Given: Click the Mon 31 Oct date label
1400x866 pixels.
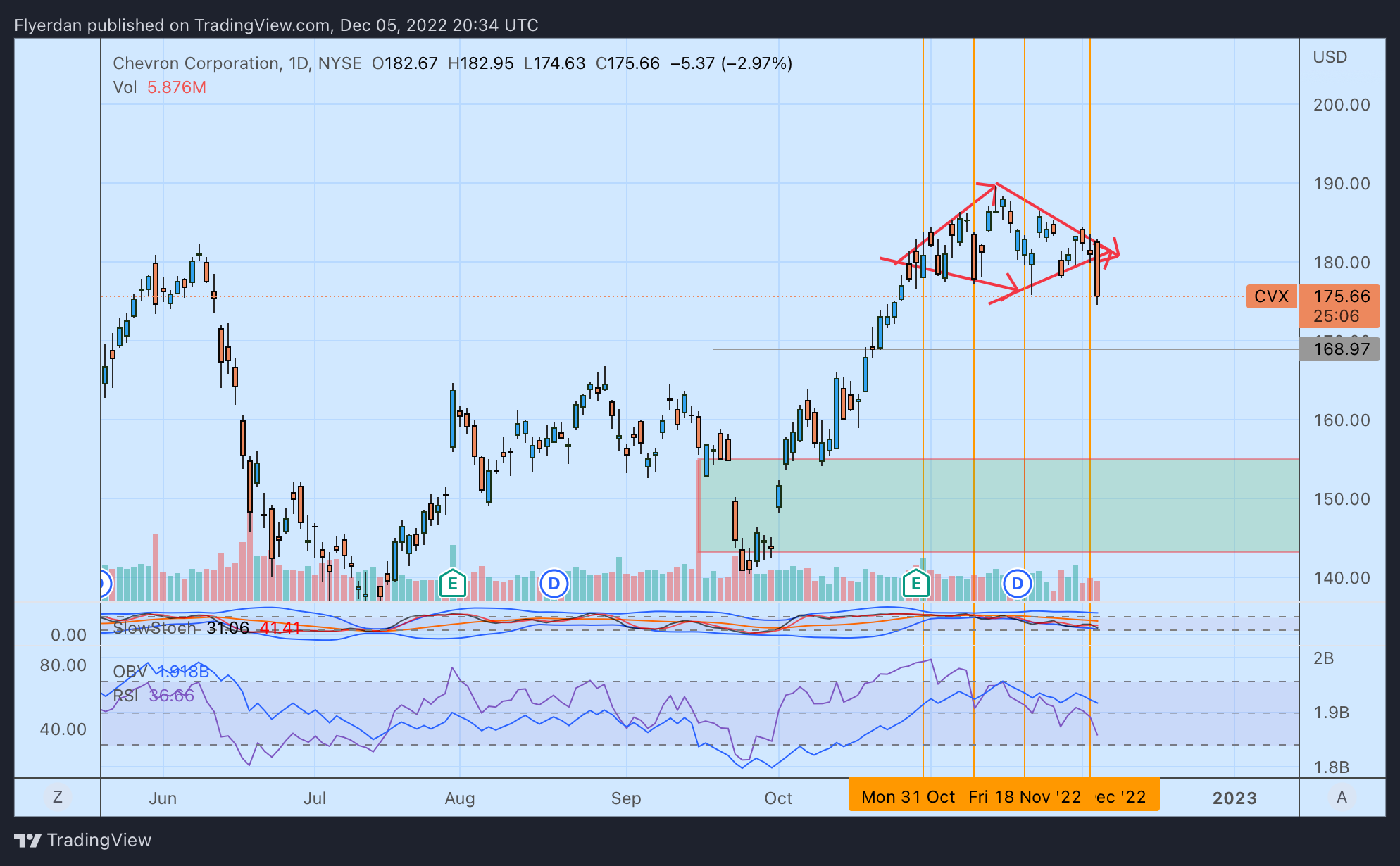Looking at the screenshot, I should [x=908, y=797].
